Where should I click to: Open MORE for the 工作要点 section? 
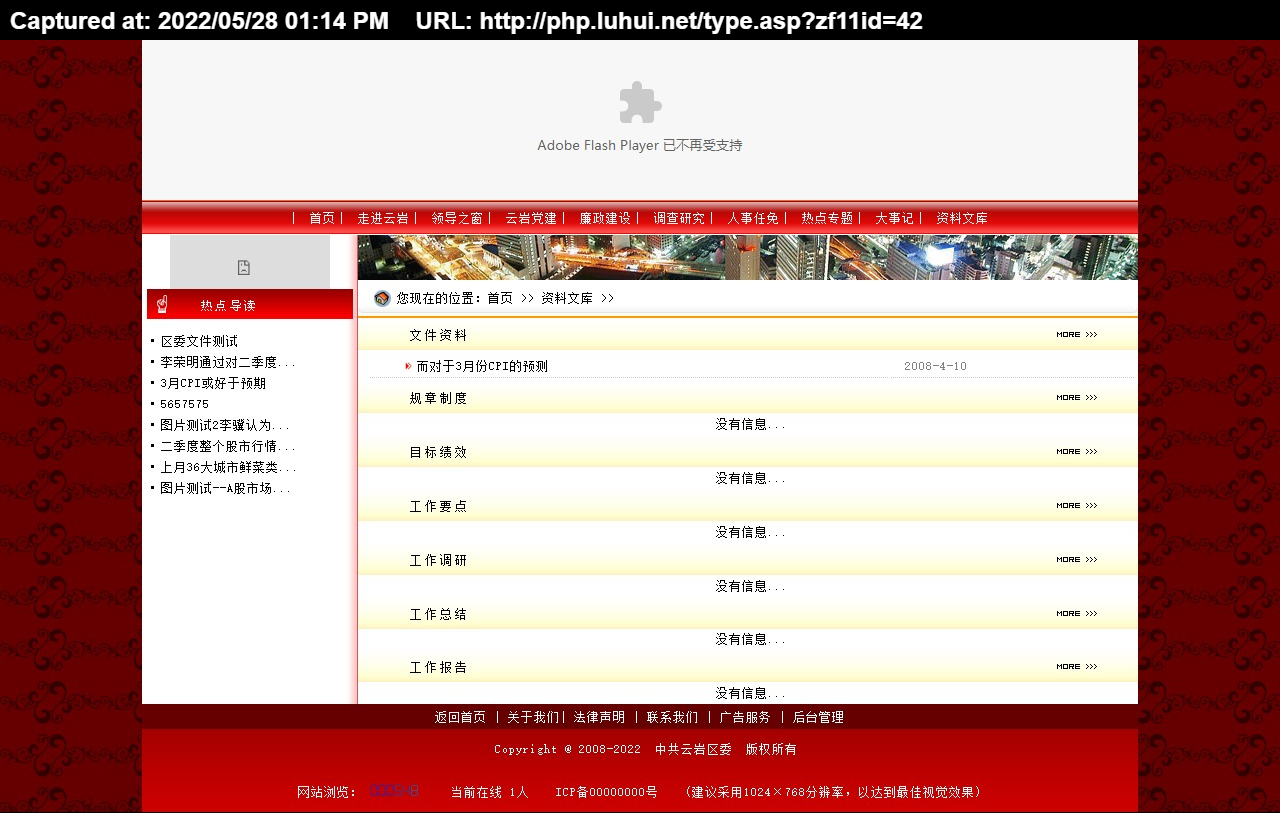pos(1077,506)
